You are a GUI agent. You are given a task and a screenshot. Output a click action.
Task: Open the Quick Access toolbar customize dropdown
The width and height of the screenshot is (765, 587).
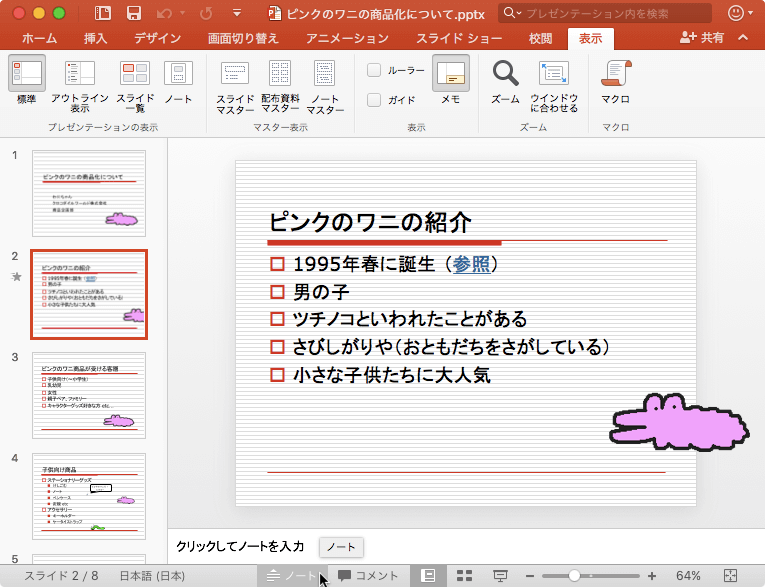click(x=236, y=14)
